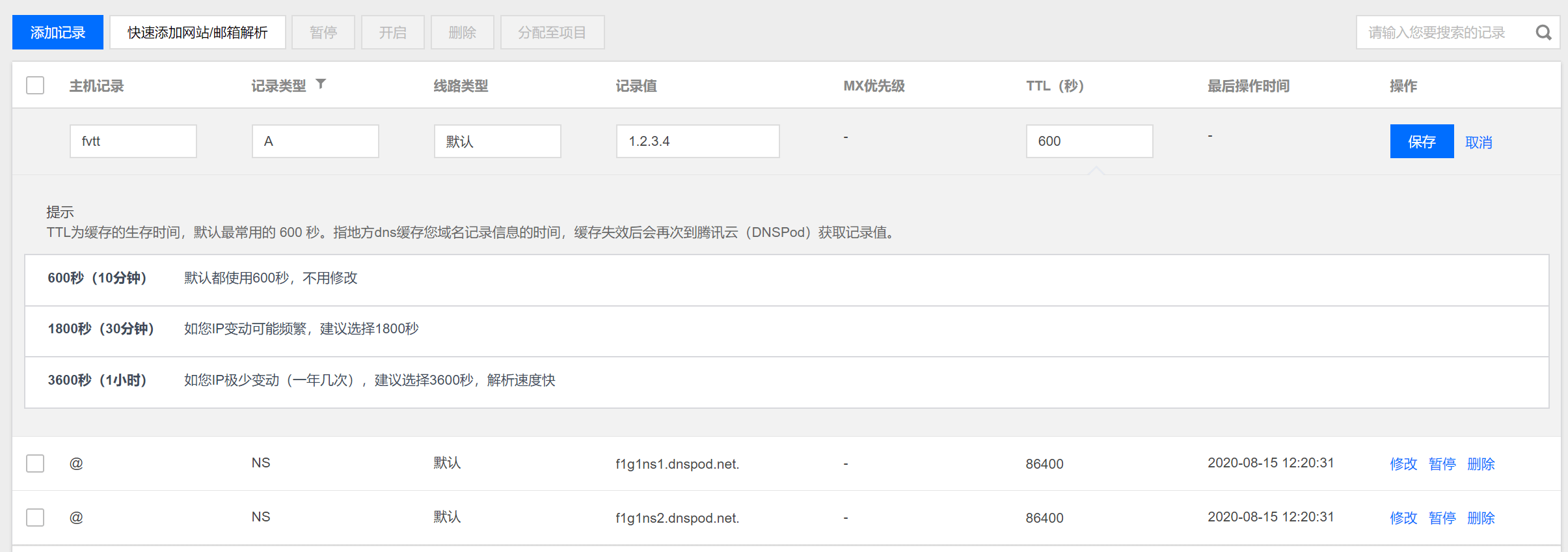Viewport: 1568px width, 552px height.
Task: Check the f1g1ns2.dnspod.net record checkbox
Action: 35,517
